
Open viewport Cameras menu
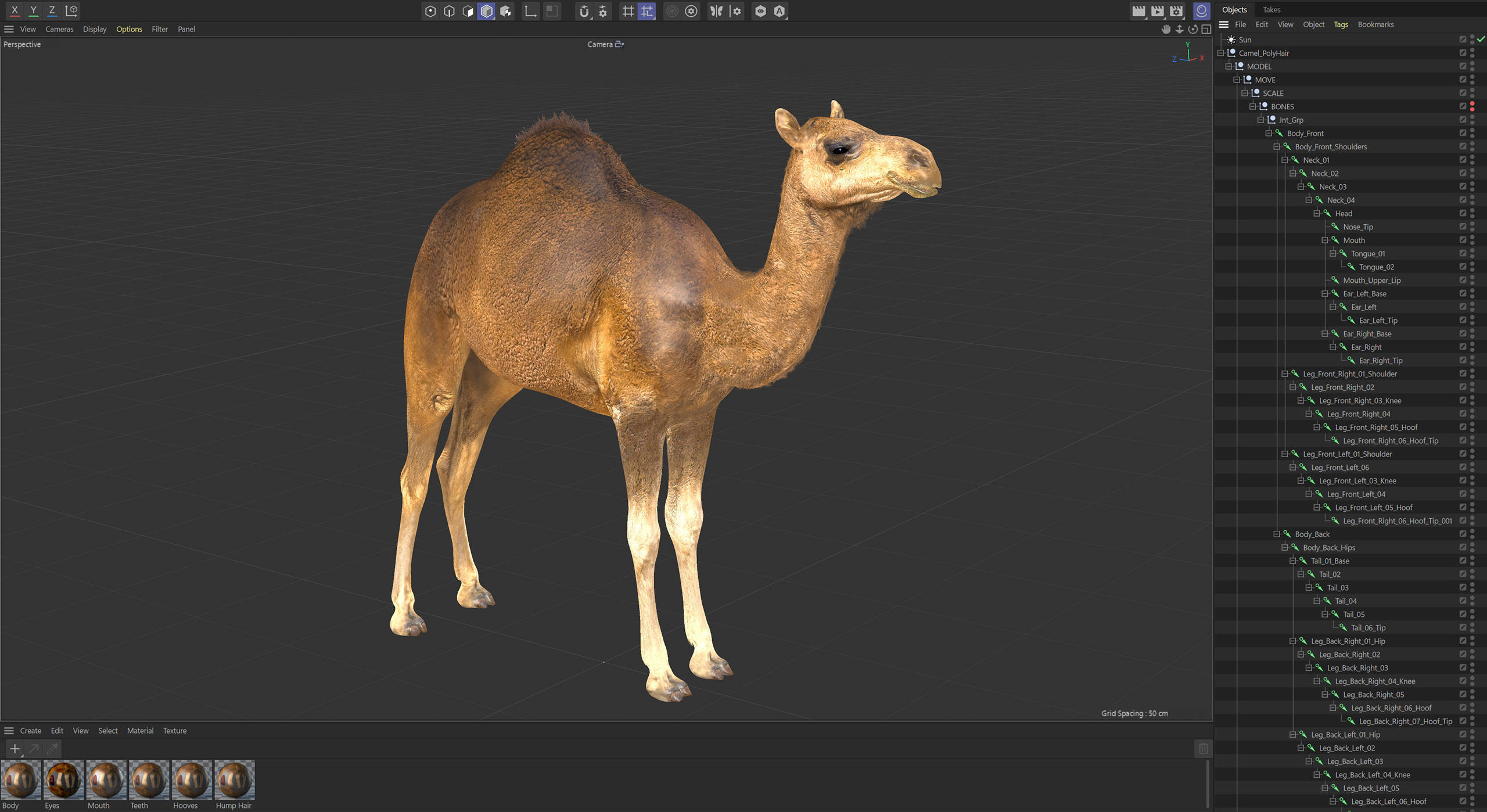(59, 29)
